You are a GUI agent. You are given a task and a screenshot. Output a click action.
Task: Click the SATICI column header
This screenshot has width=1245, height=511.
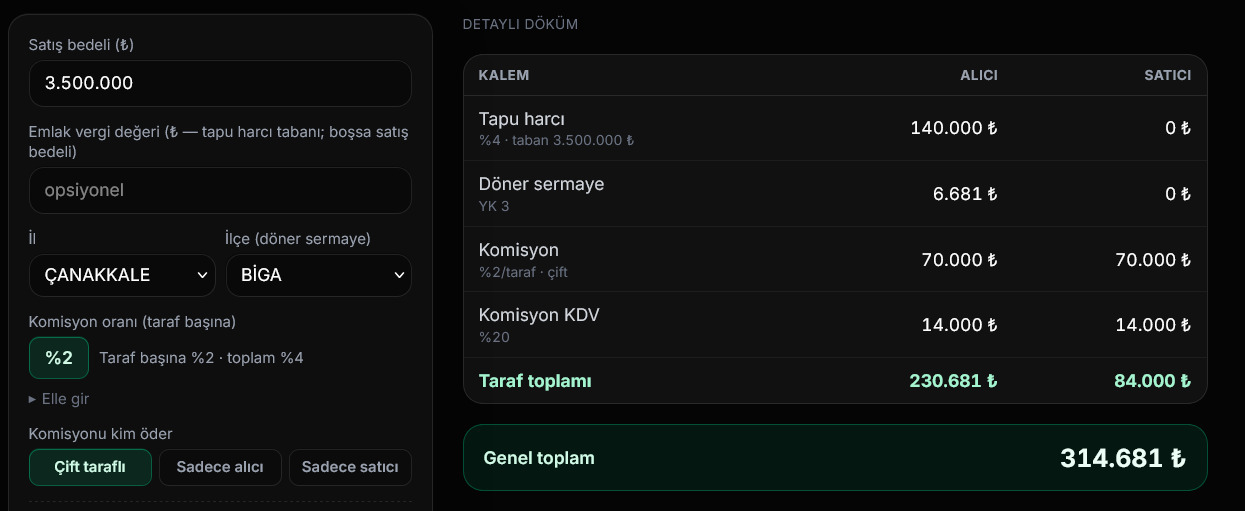[1168, 75]
